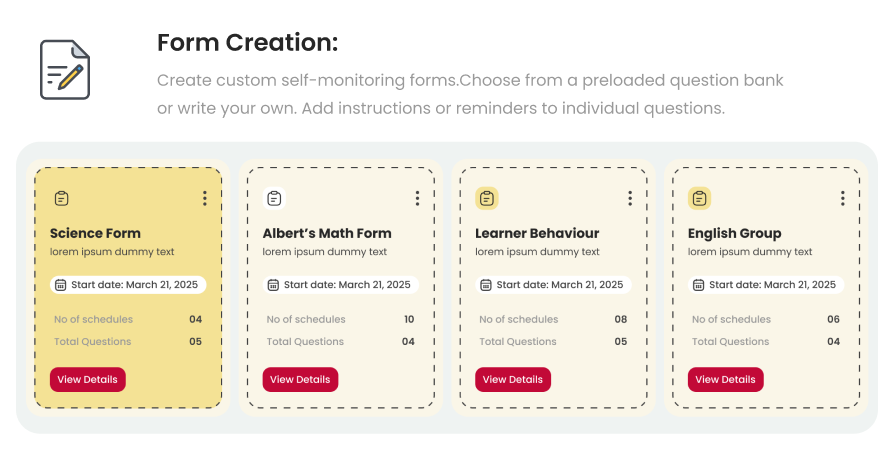The height and width of the screenshot is (452, 894).
Task: Click calendar icon in Learner Behaviour start date
Action: (x=486, y=285)
